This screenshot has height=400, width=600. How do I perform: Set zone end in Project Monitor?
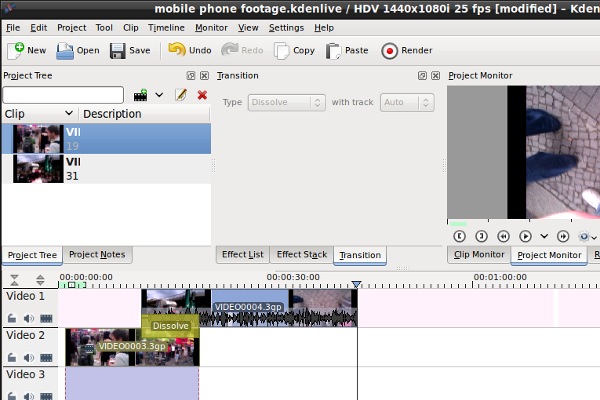tap(481, 237)
